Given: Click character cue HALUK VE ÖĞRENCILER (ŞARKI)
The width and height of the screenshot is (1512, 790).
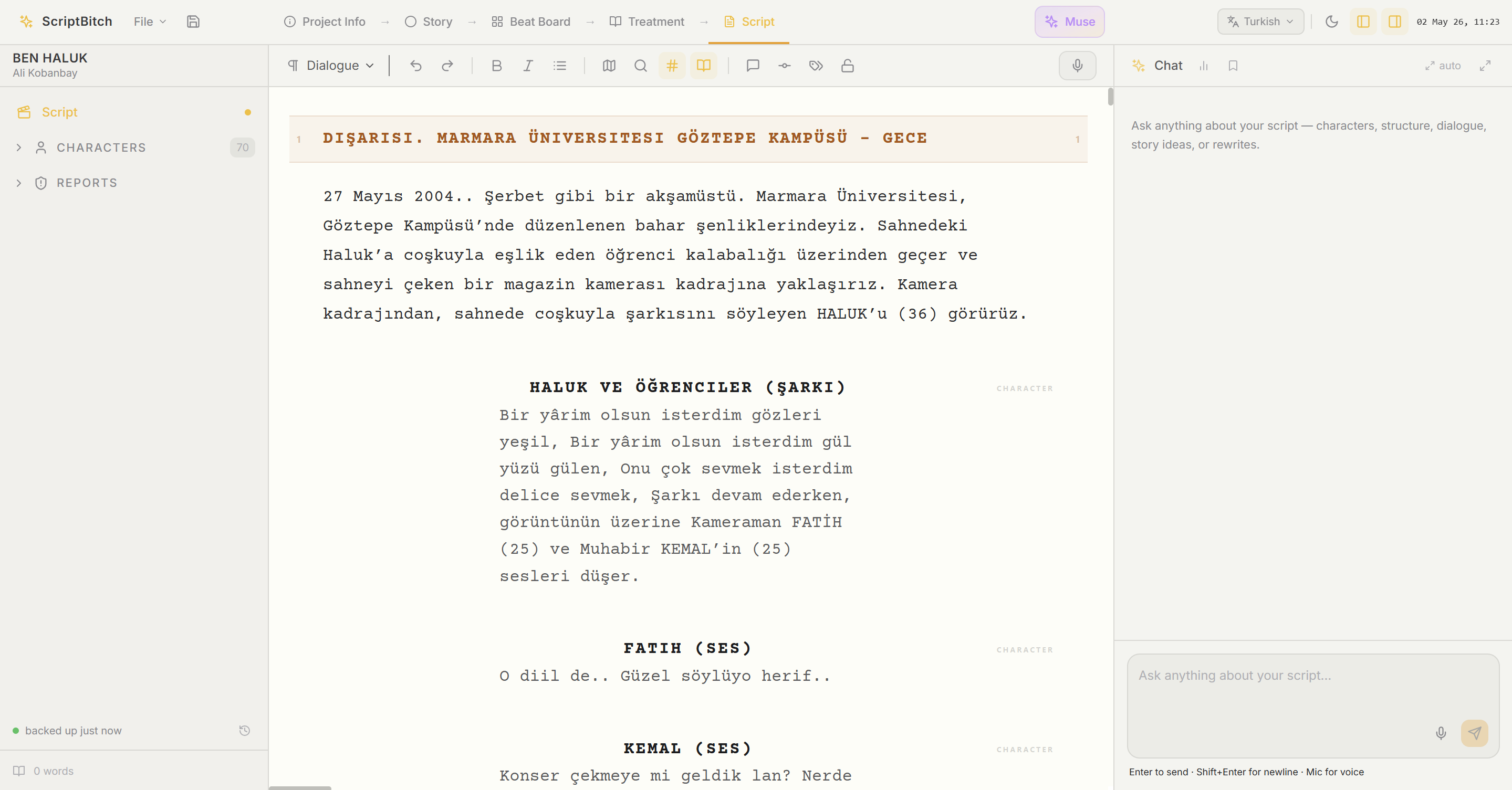Looking at the screenshot, I should [x=687, y=388].
